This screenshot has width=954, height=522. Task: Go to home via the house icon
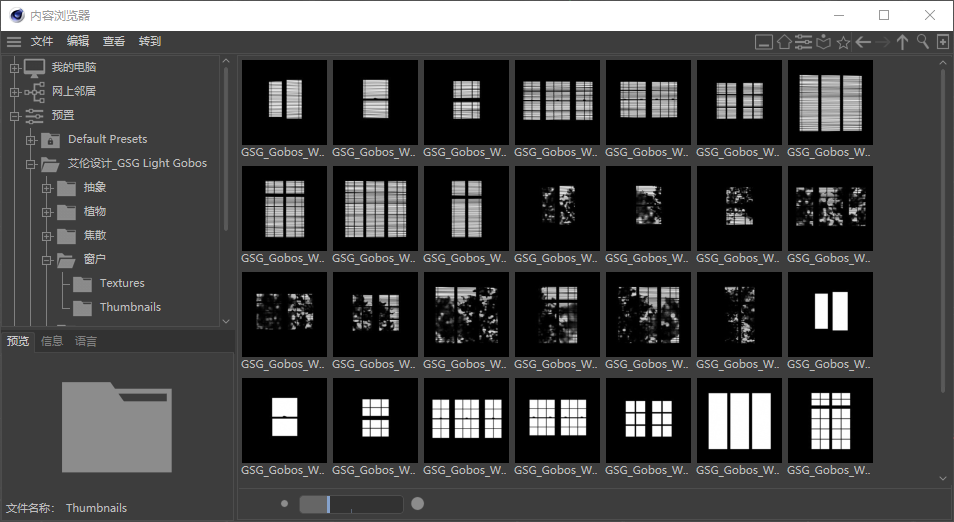coord(784,42)
